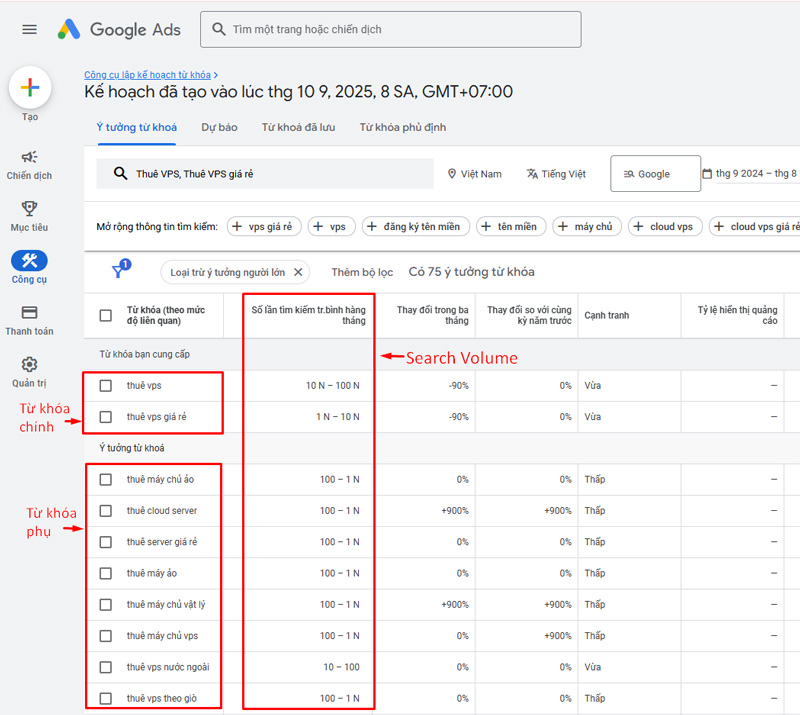Change language via Tiếng Việt dropdown
Screen dimensions: 800x715
(x=555, y=173)
